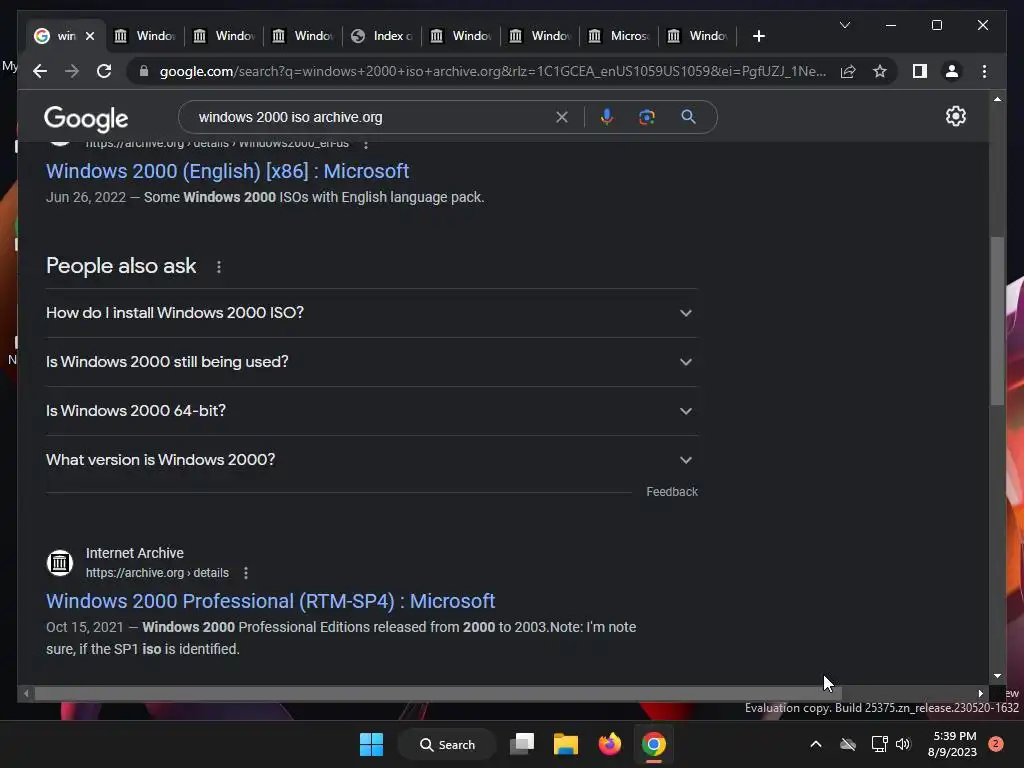This screenshot has width=1024, height=768.
Task: Open the Windows Start menu
Action: [x=372, y=744]
